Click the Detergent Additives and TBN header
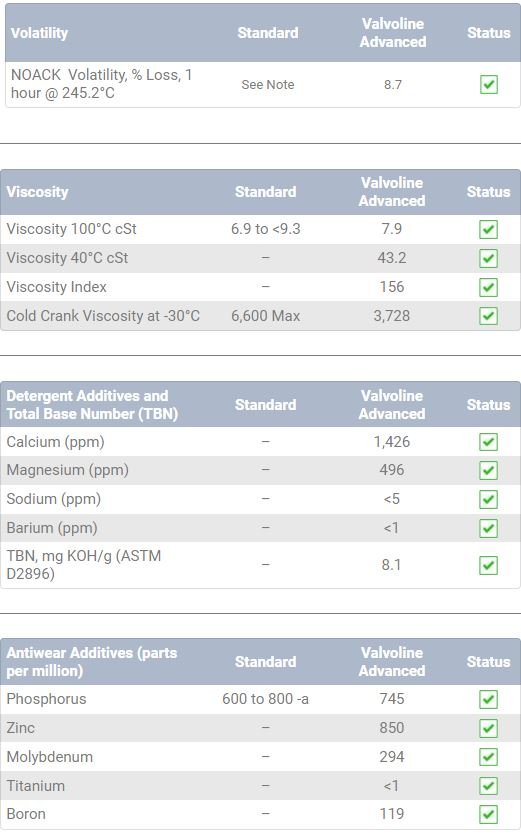Viewport: 521px width, 837px height. click(92, 405)
